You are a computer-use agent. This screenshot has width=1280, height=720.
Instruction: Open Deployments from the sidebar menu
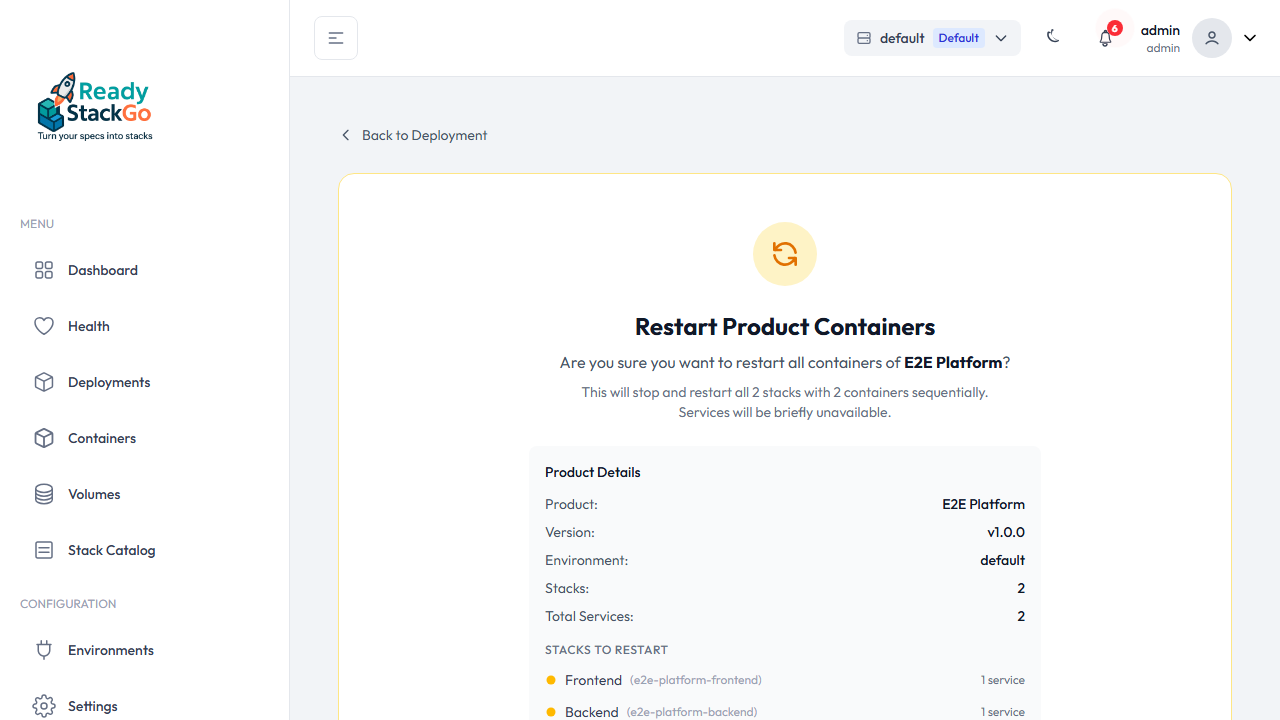tap(108, 382)
